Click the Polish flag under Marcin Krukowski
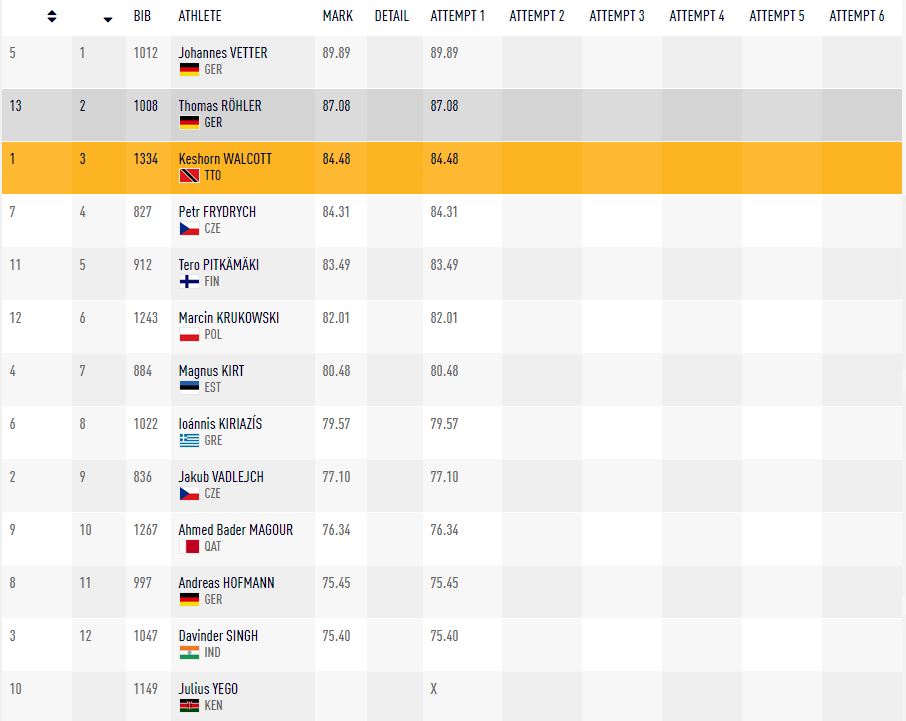This screenshot has height=721, width=906. click(189, 335)
